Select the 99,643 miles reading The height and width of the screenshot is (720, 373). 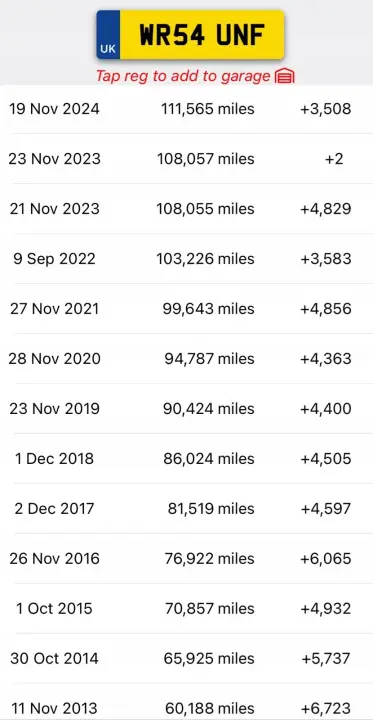[x=209, y=309]
